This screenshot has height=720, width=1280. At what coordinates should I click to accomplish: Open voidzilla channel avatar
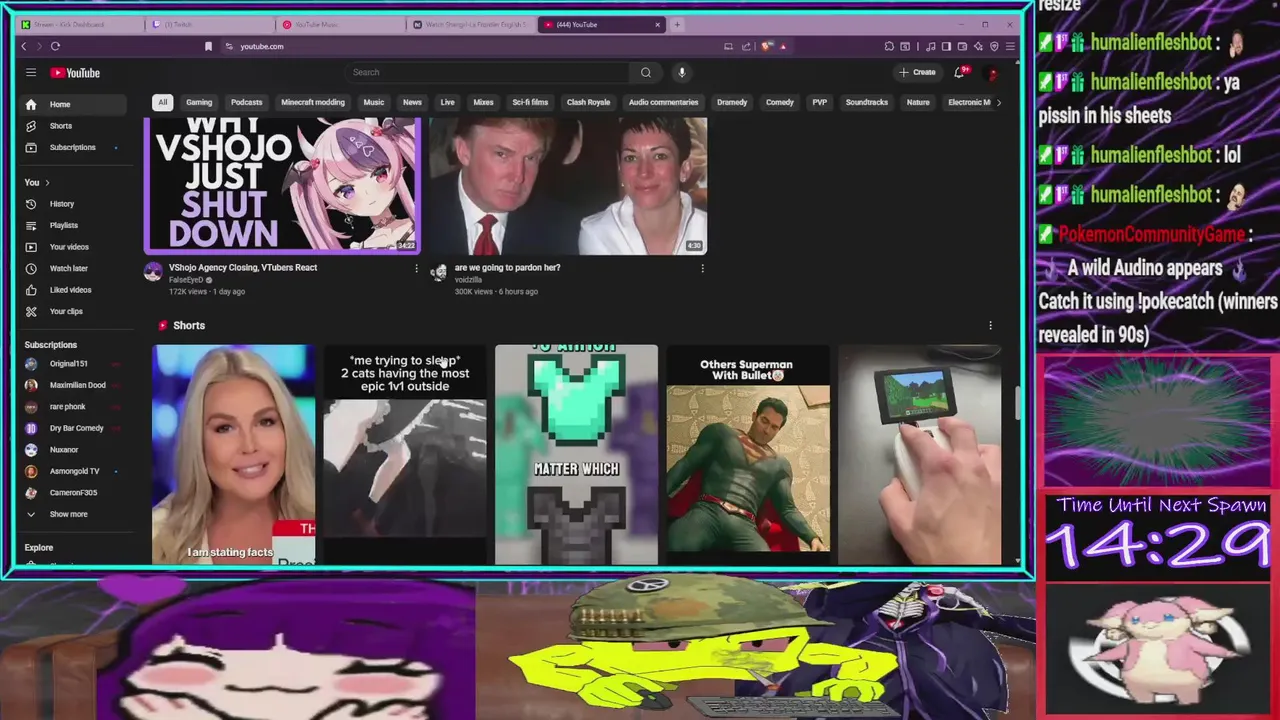click(x=438, y=272)
